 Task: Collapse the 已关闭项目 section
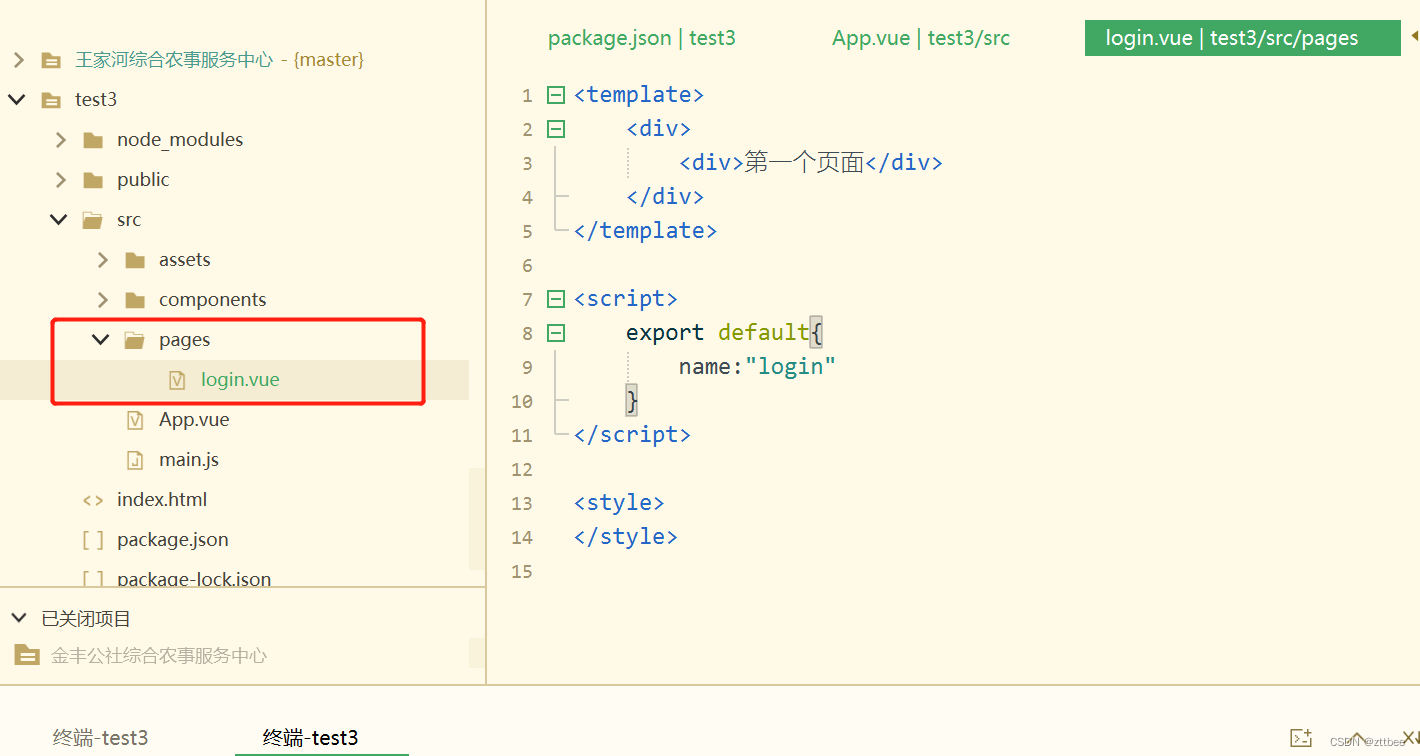(x=17, y=618)
